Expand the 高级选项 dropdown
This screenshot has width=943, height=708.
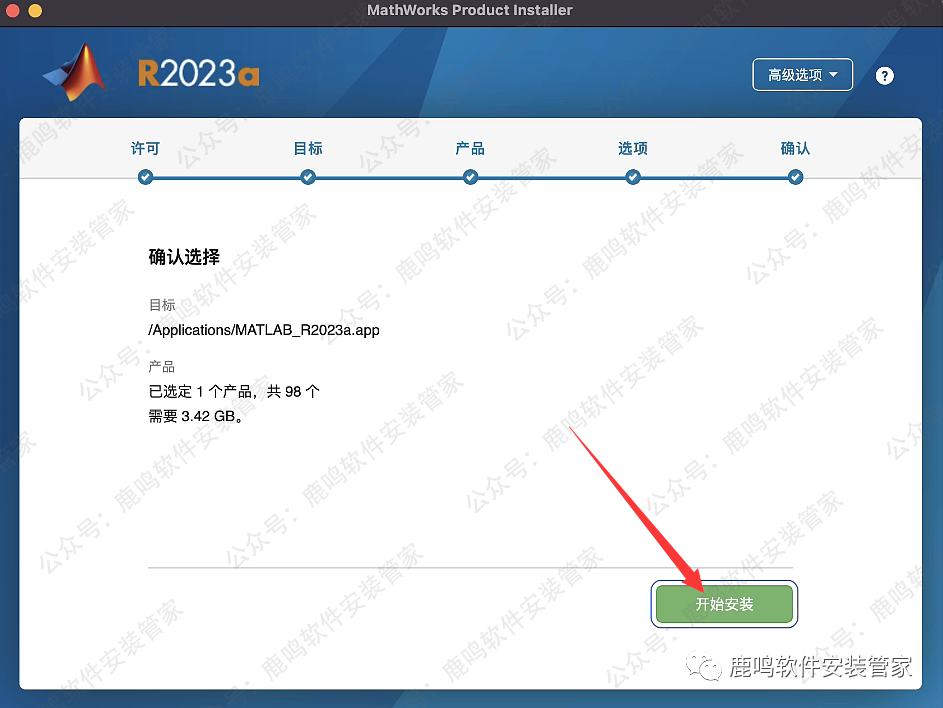[x=802, y=75]
